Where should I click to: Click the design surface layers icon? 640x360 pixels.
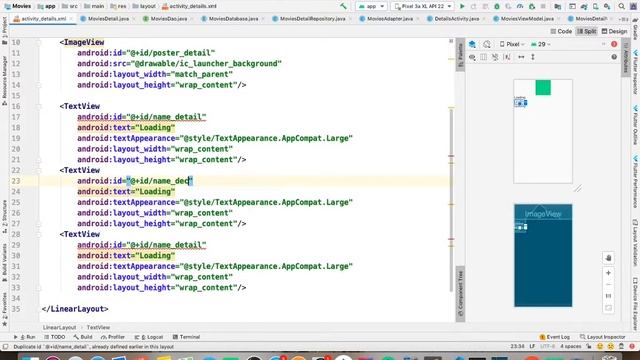472,44
